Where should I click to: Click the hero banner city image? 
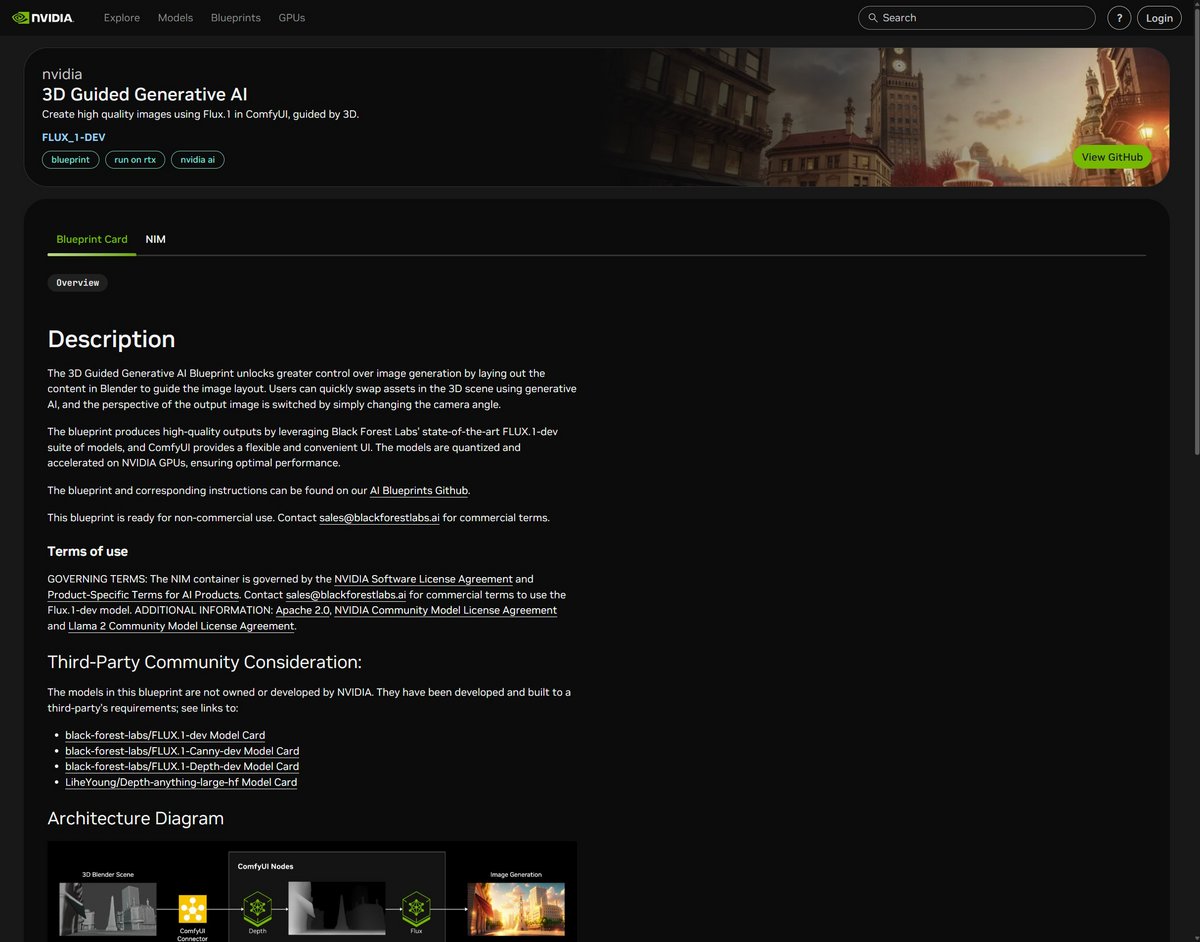coord(890,117)
